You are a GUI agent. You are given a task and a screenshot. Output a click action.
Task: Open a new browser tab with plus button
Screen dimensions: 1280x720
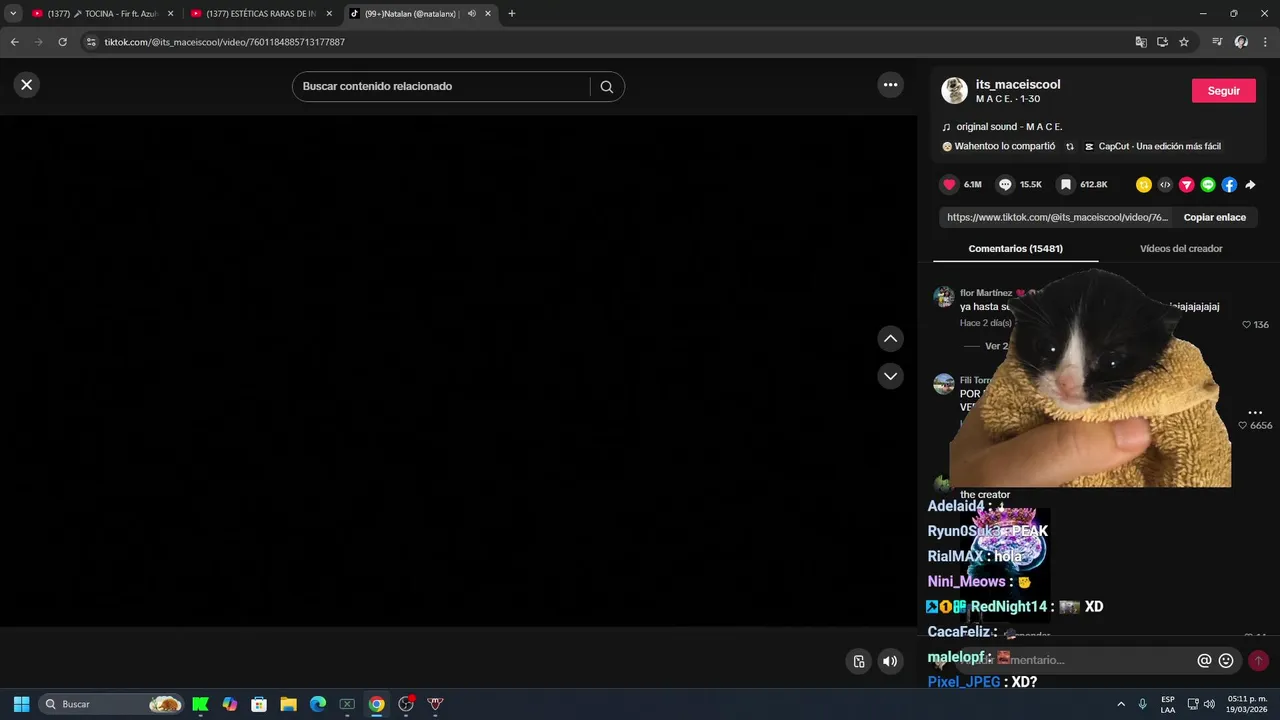tap(512, 14)
